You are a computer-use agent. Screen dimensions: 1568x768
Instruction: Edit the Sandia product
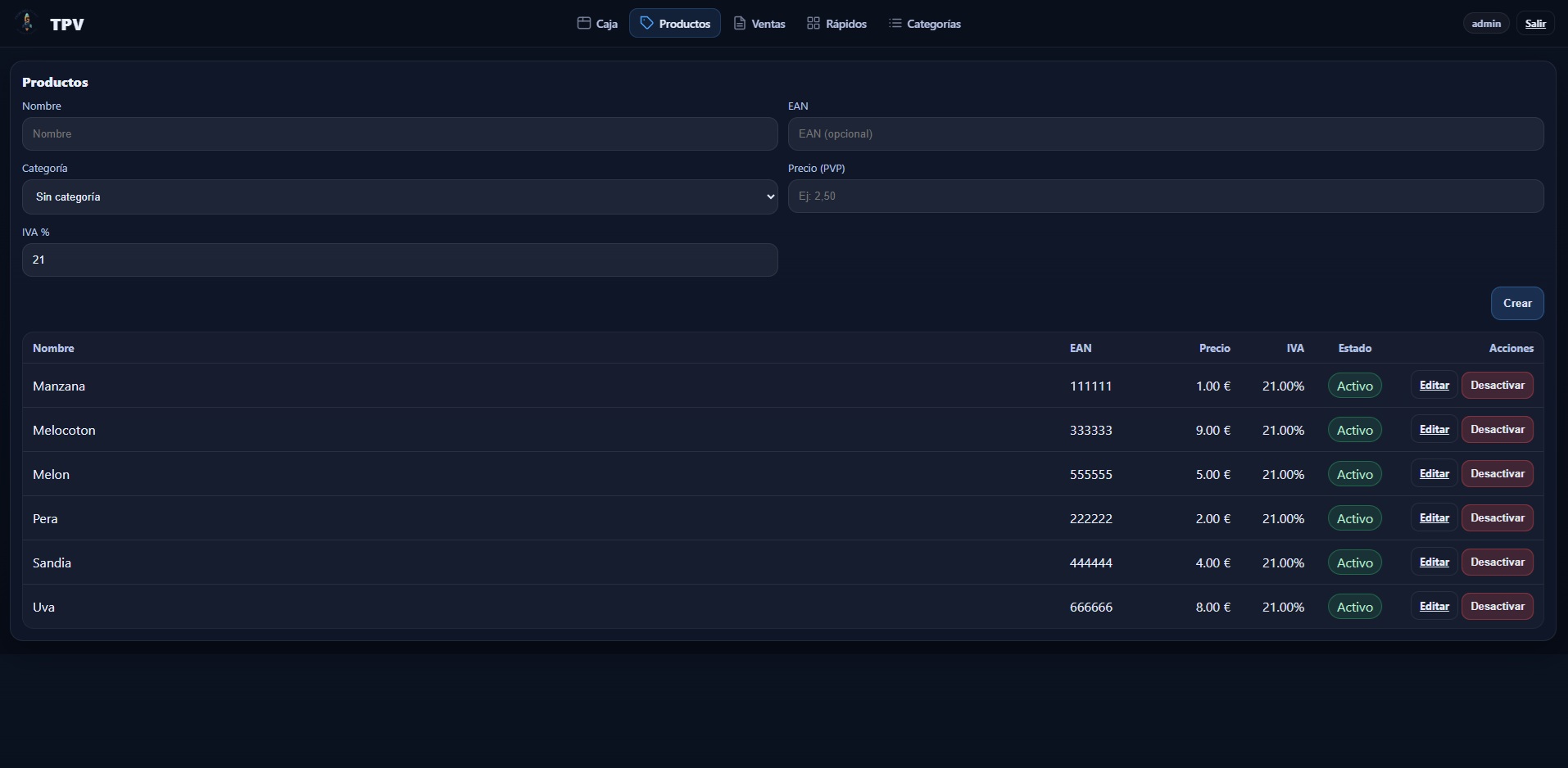click(1434, 562)
